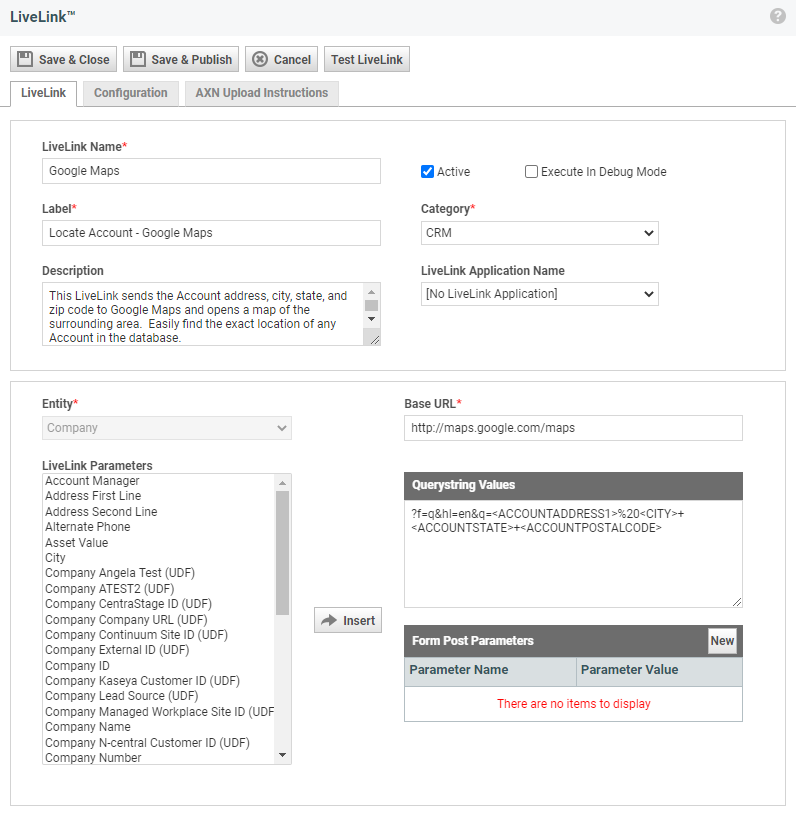
Task: Click into the LiveLink Name field
Action: click(x=211, y=171)
